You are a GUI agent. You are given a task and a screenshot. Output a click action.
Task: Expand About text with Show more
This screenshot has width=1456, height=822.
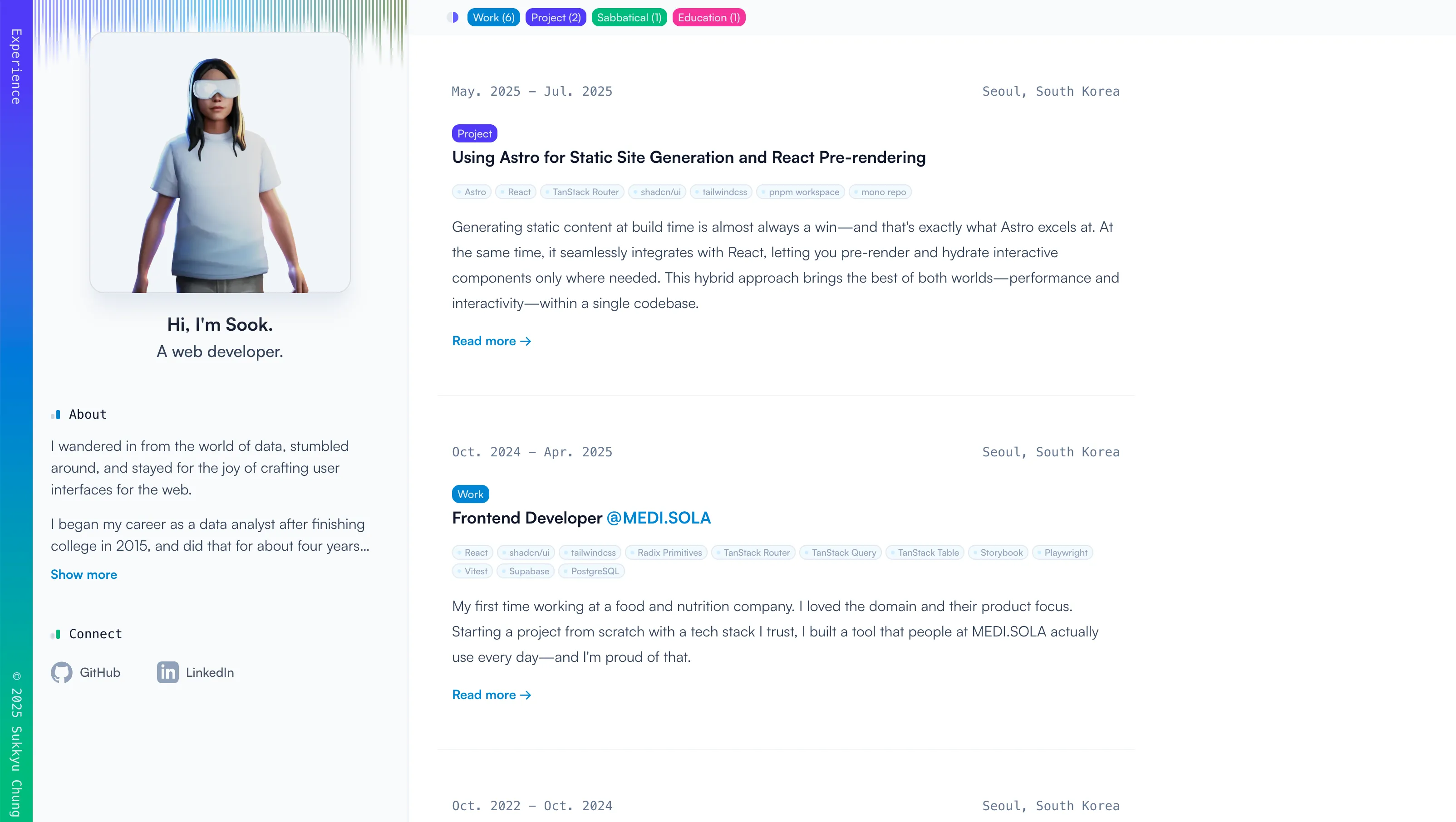84,575
